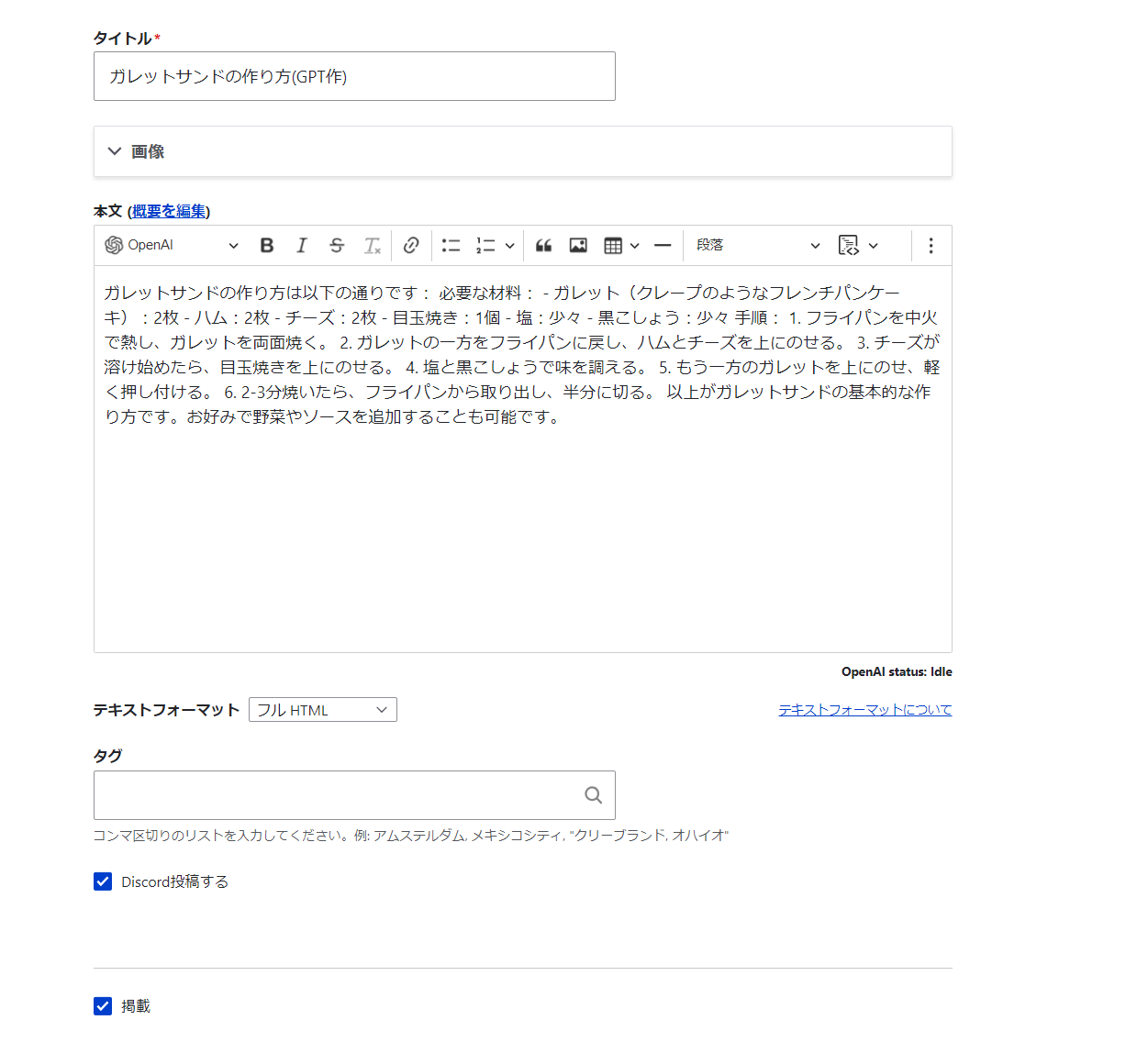The image size is (1148, 1042).
Task: Open the OpenAI dropdown in toolbar
Action: [172, 245]
